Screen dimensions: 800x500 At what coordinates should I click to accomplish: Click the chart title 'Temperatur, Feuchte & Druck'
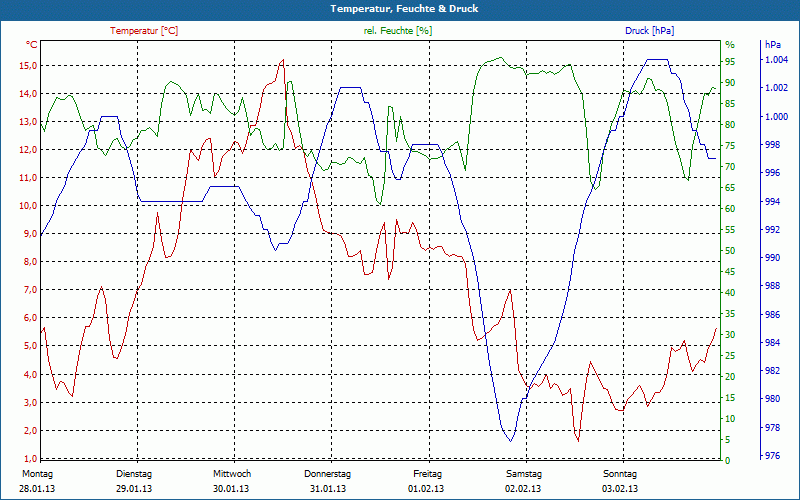(x=404, y=9)
